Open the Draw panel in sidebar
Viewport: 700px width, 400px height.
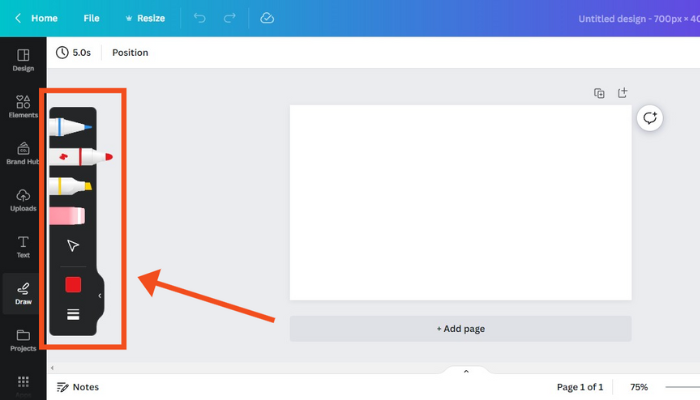[x=23, y=294]
